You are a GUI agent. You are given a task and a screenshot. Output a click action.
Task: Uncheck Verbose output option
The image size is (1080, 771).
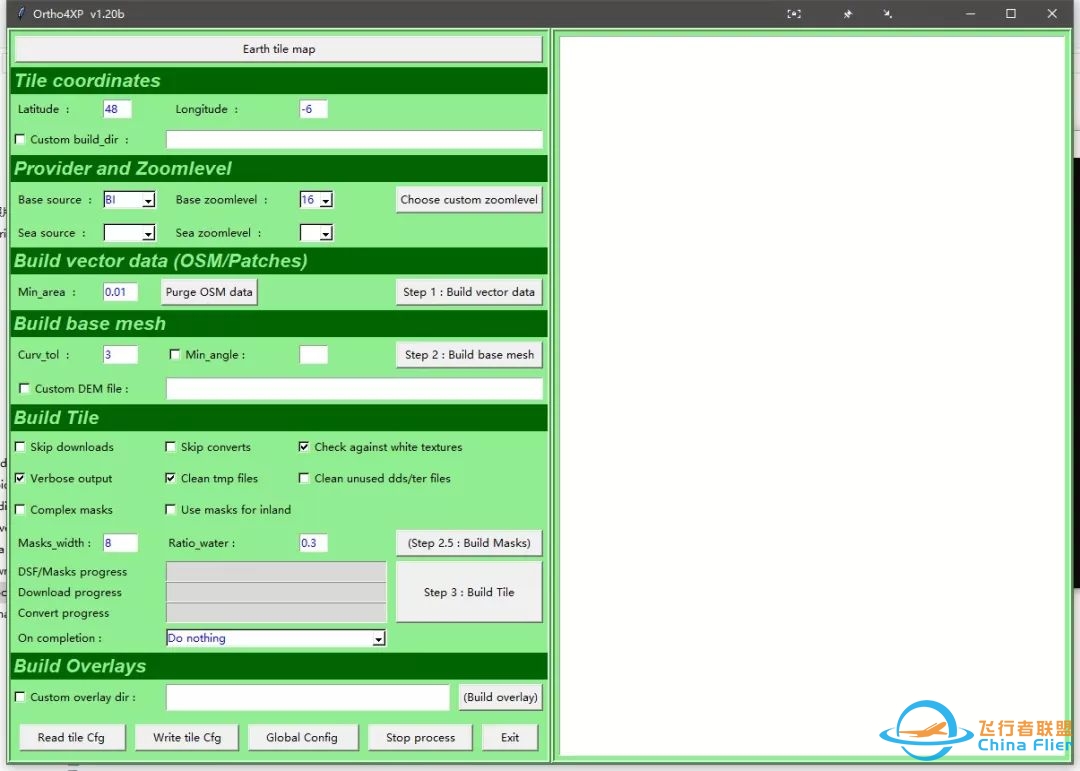coord(21,479)
